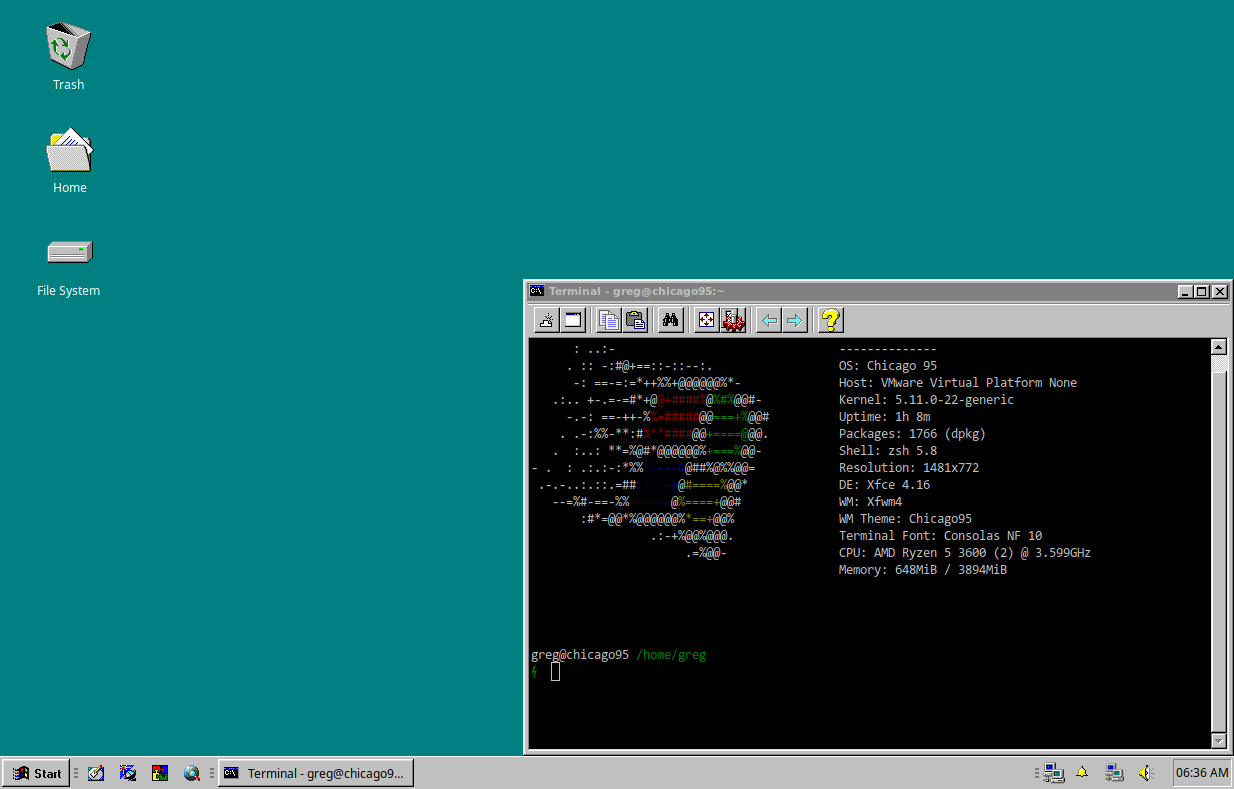Image resolution: width=1234 pixels, height=789 pixels.
Task: Click the Paste clipboard icon
Action: 635,320
